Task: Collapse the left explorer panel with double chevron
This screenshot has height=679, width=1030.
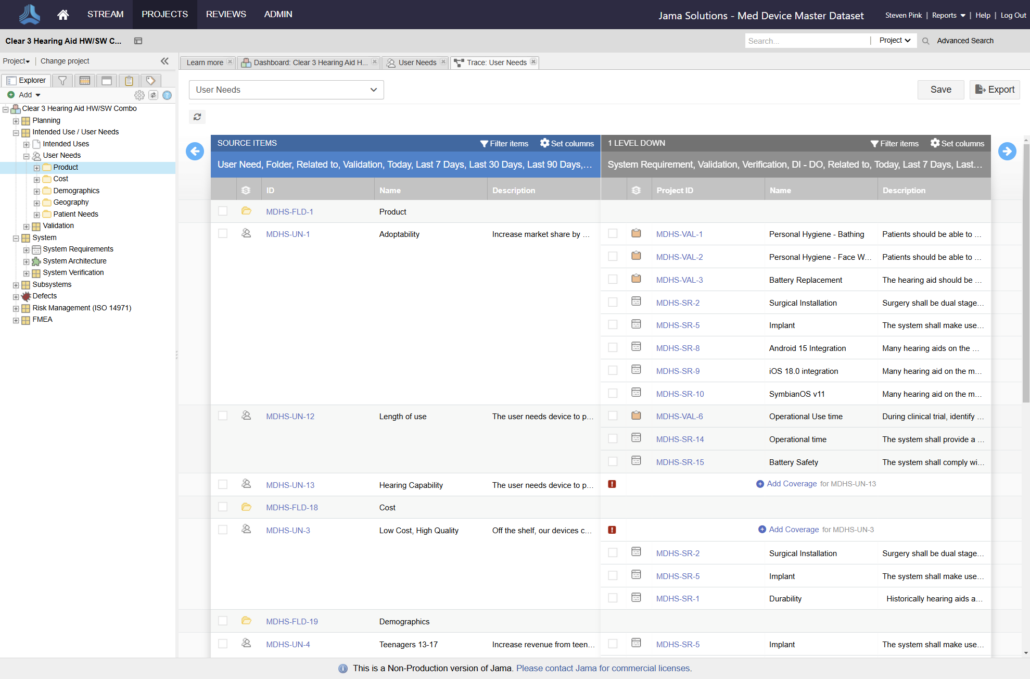Action: 165,61
